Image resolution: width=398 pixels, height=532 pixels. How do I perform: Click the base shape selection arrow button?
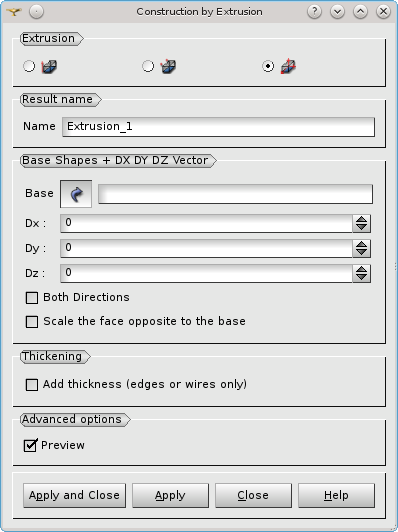coord(76,194)
